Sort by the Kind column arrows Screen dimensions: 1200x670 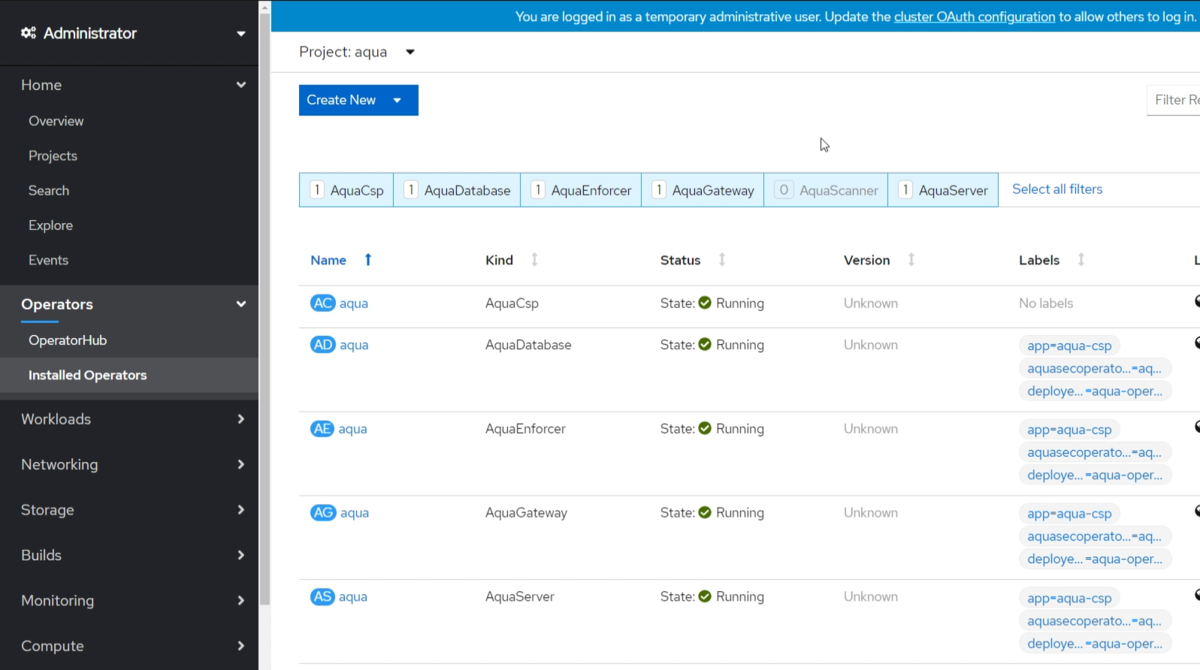[534, 260]
